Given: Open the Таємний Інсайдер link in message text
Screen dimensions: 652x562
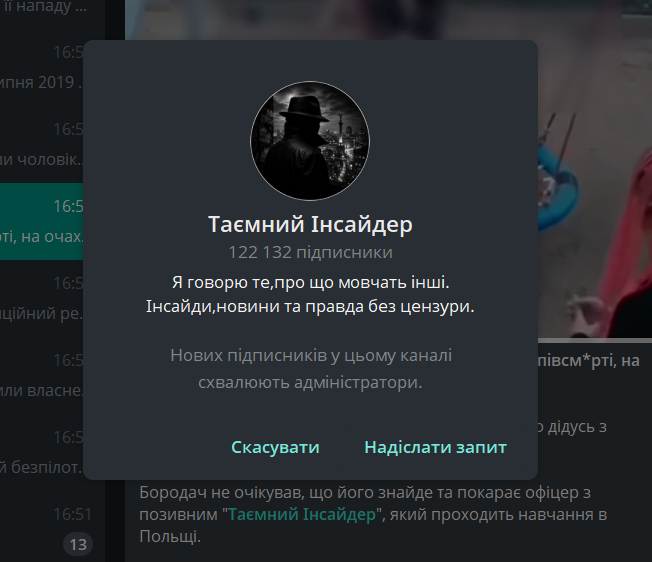Looking at the screenshot, I should click(302, 515).
